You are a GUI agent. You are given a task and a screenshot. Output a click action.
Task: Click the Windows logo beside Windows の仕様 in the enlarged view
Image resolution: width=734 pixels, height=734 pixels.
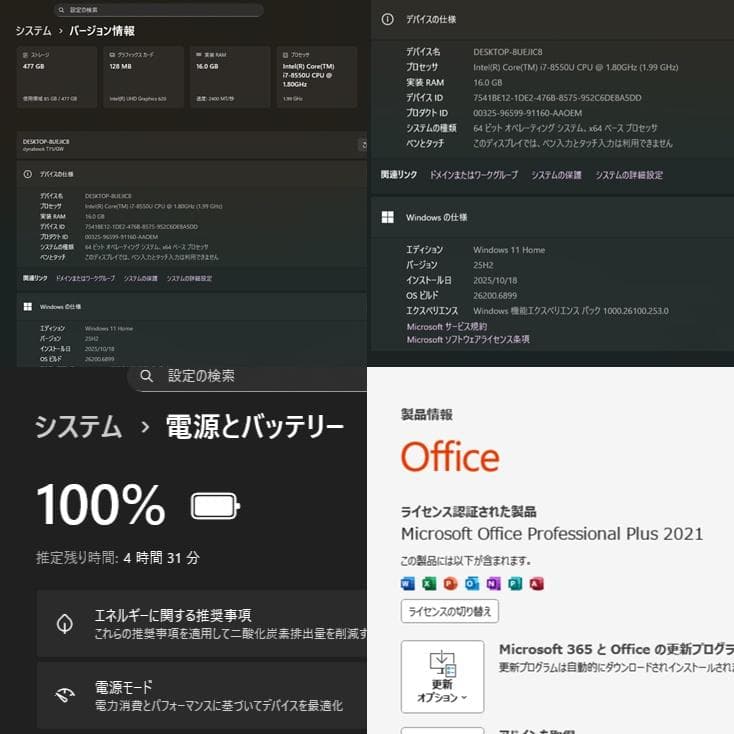coord(388,217)
